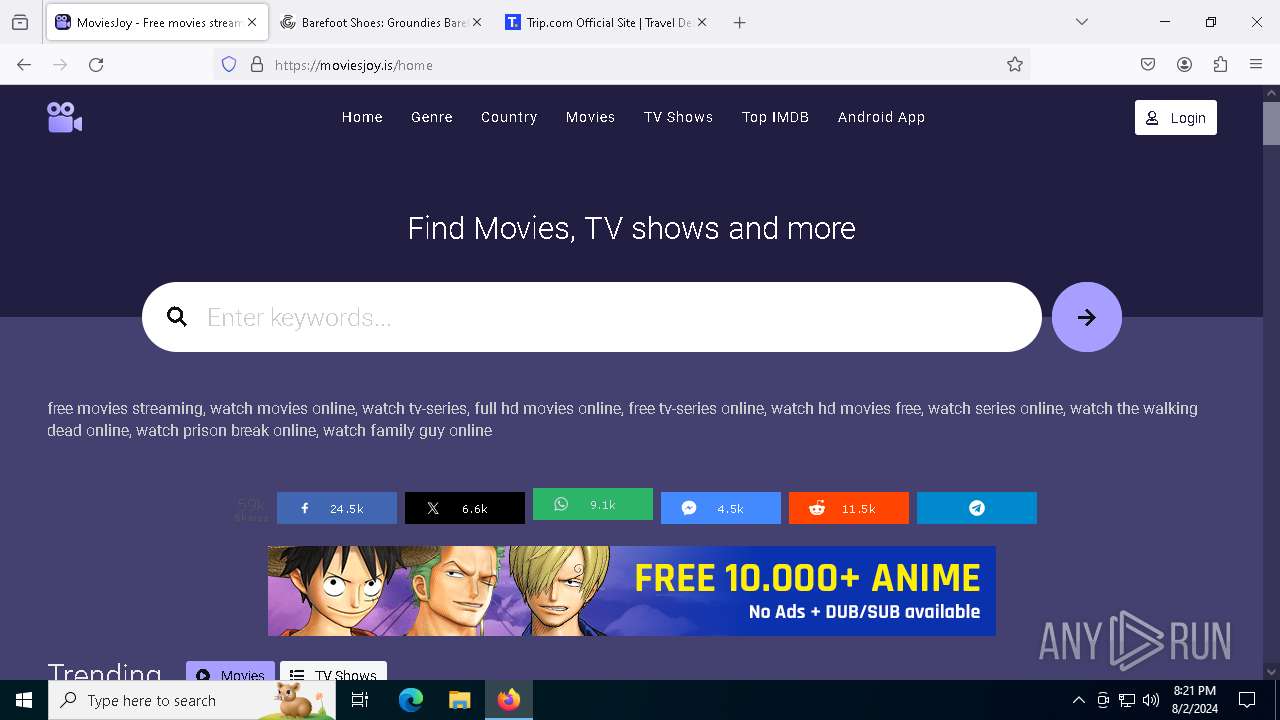The image size is (1280, 720).
Task: Show hidden system tray icons
Action: coord(1078,700)
